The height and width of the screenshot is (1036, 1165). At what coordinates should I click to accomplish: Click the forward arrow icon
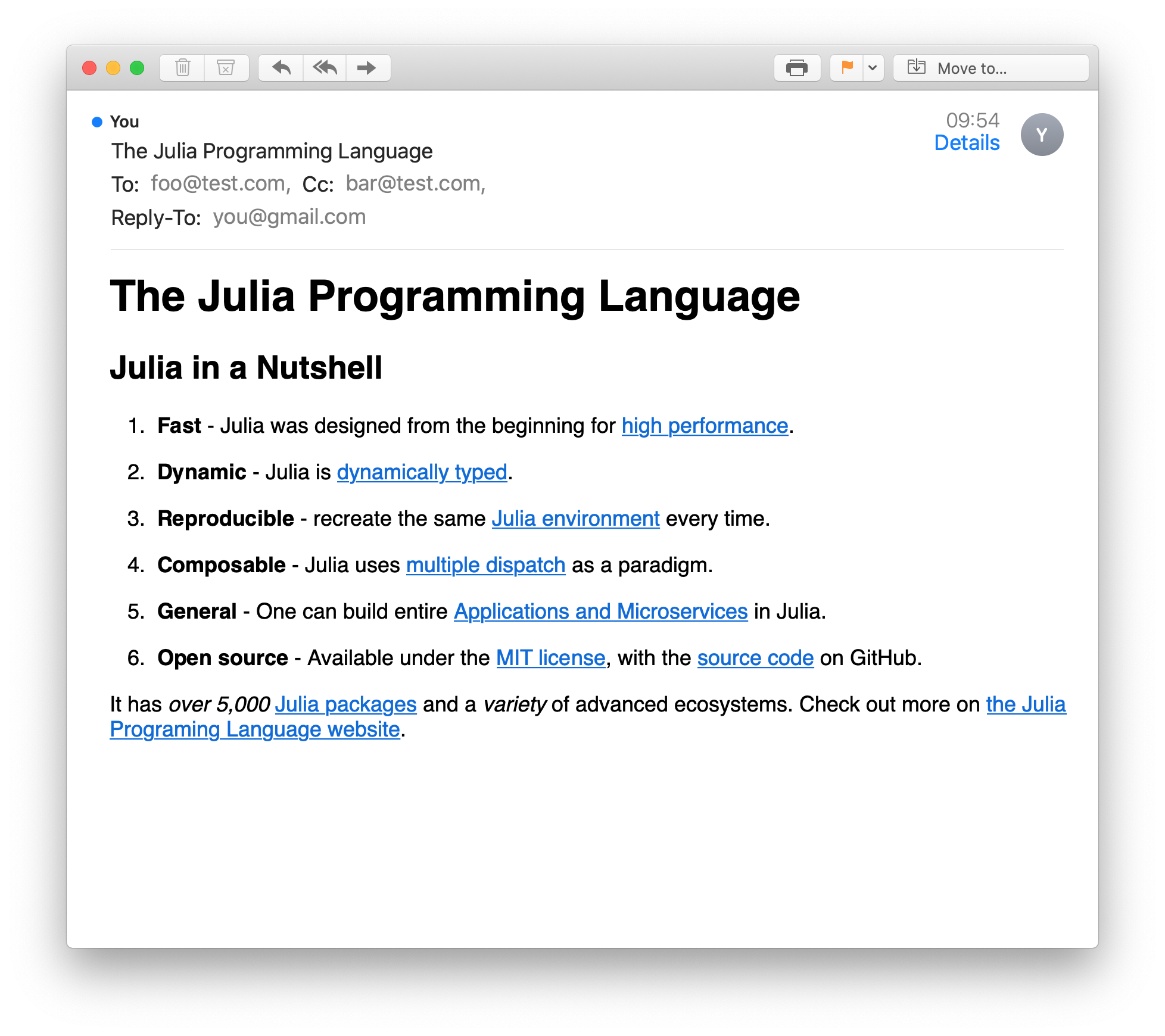pos(367,68)
